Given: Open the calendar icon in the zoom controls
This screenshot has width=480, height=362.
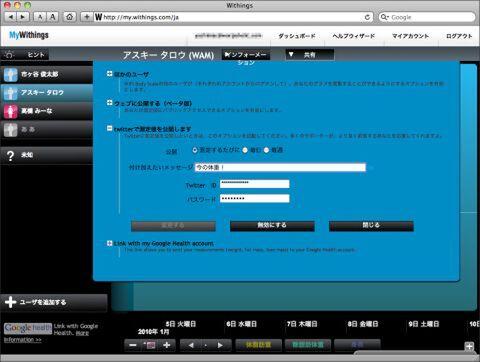Looking at the screenshot, I should [149, 345].
